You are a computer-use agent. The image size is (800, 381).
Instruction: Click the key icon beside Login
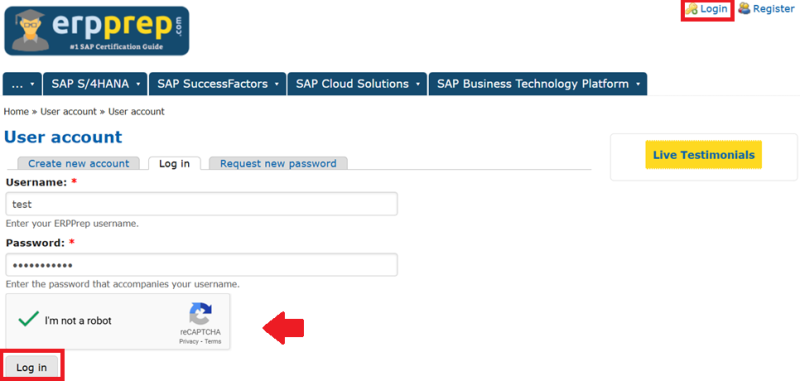click(691, 9)
